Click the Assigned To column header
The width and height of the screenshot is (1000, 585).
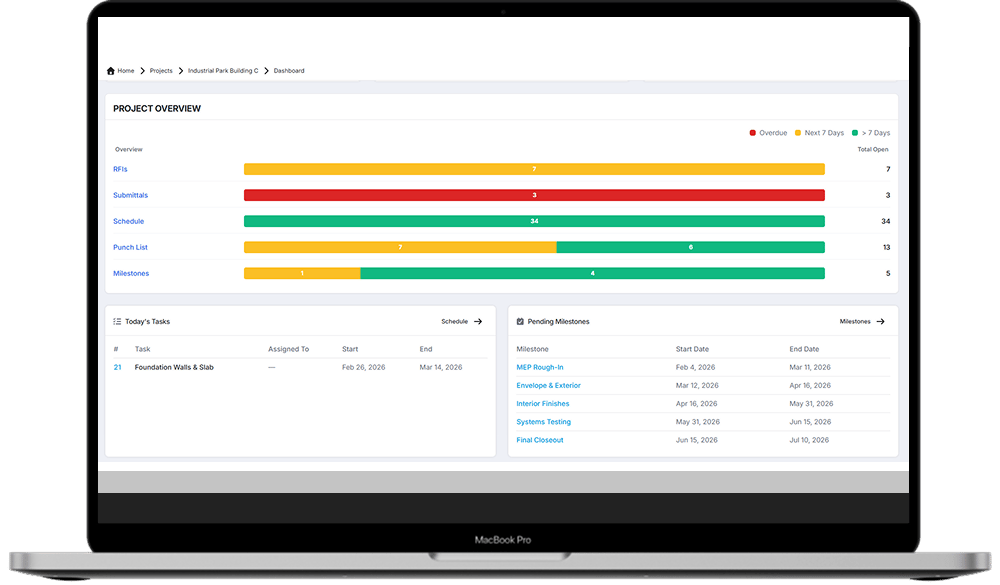click(x=288, y=349)
